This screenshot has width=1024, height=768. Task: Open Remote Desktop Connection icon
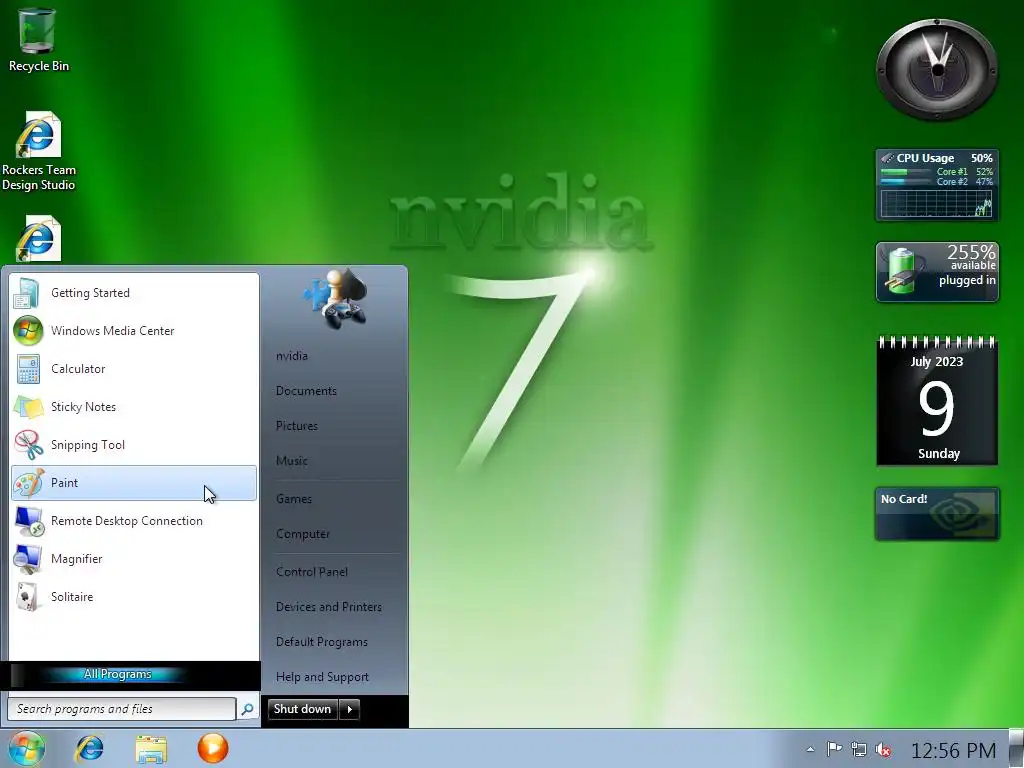[x=29, y=521]
